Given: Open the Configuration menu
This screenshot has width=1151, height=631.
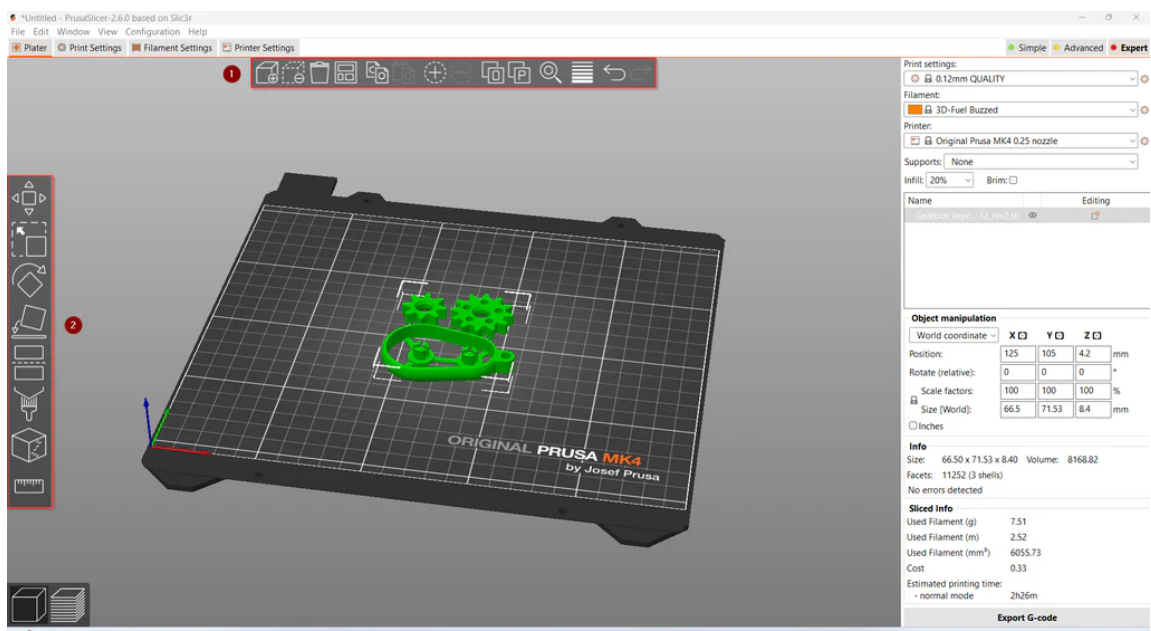Looking at the screenshot, I should (152, 32).
